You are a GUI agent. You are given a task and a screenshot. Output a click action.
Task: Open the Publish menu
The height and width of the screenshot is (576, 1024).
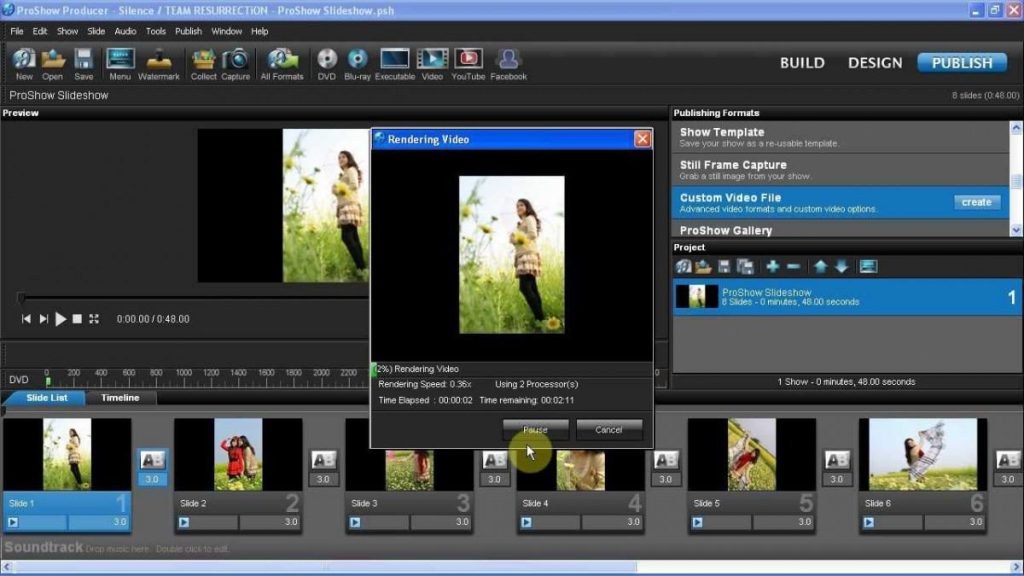[188, 31]
